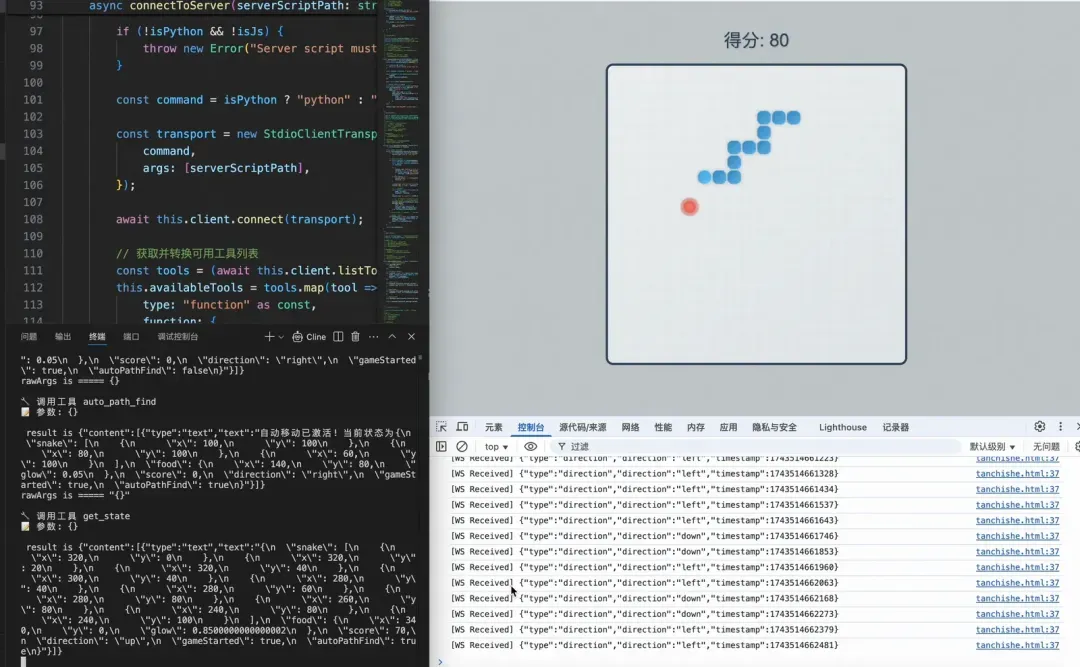Open the 默认级别 log level dropdown
The height and width of the screenshot is (667, 1080).
pyautogui.click(x=993, y=447)
